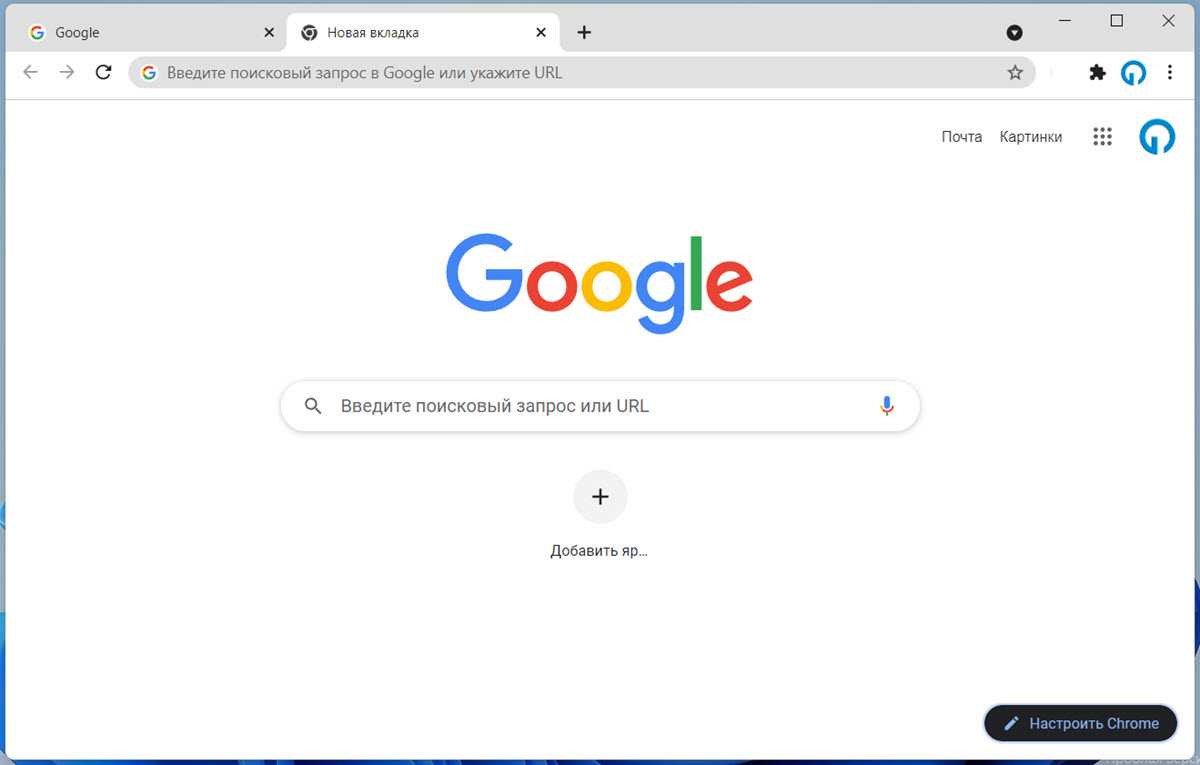Go back using the back arrow
This screenshot has width=1200, height=765.
click(x=31, y=72)
